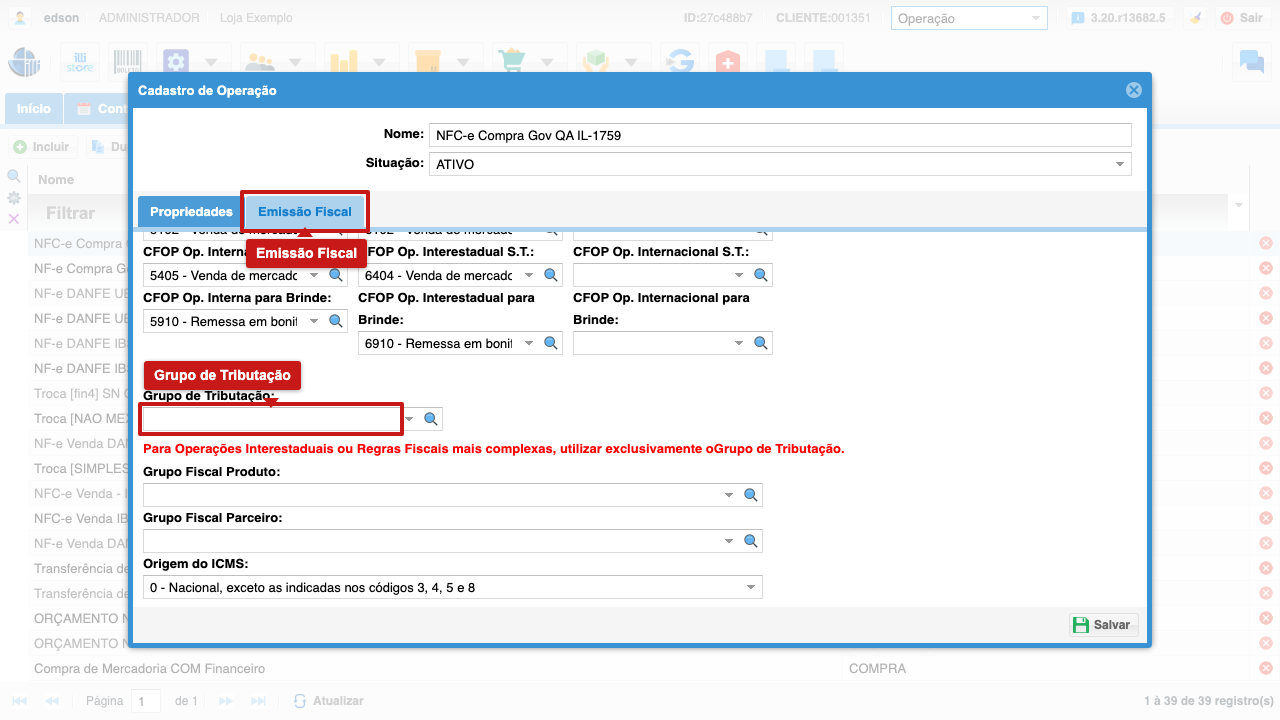The width and height of the screenshot is (1280, 720).
Task: Click the store icon in the main toolbar
Action: click(79, 62)
